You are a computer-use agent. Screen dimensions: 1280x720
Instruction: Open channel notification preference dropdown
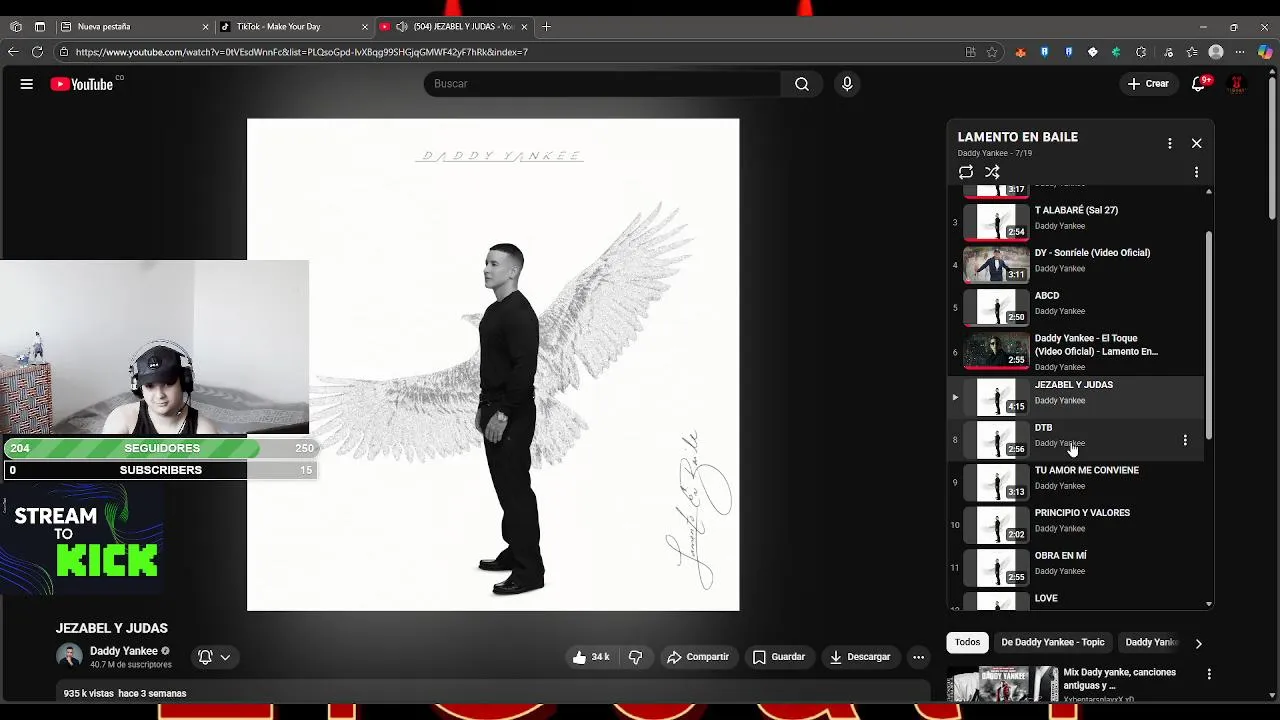pos(214,657)
